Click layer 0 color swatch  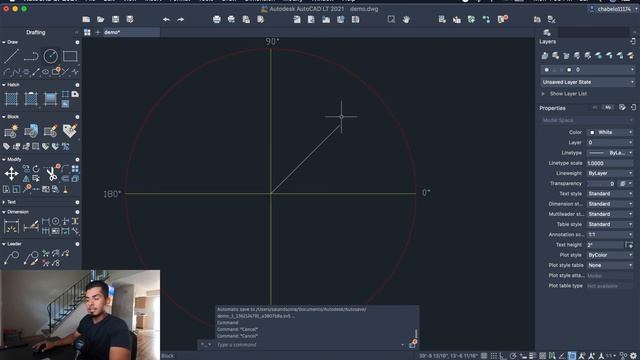tap(569, 70)
